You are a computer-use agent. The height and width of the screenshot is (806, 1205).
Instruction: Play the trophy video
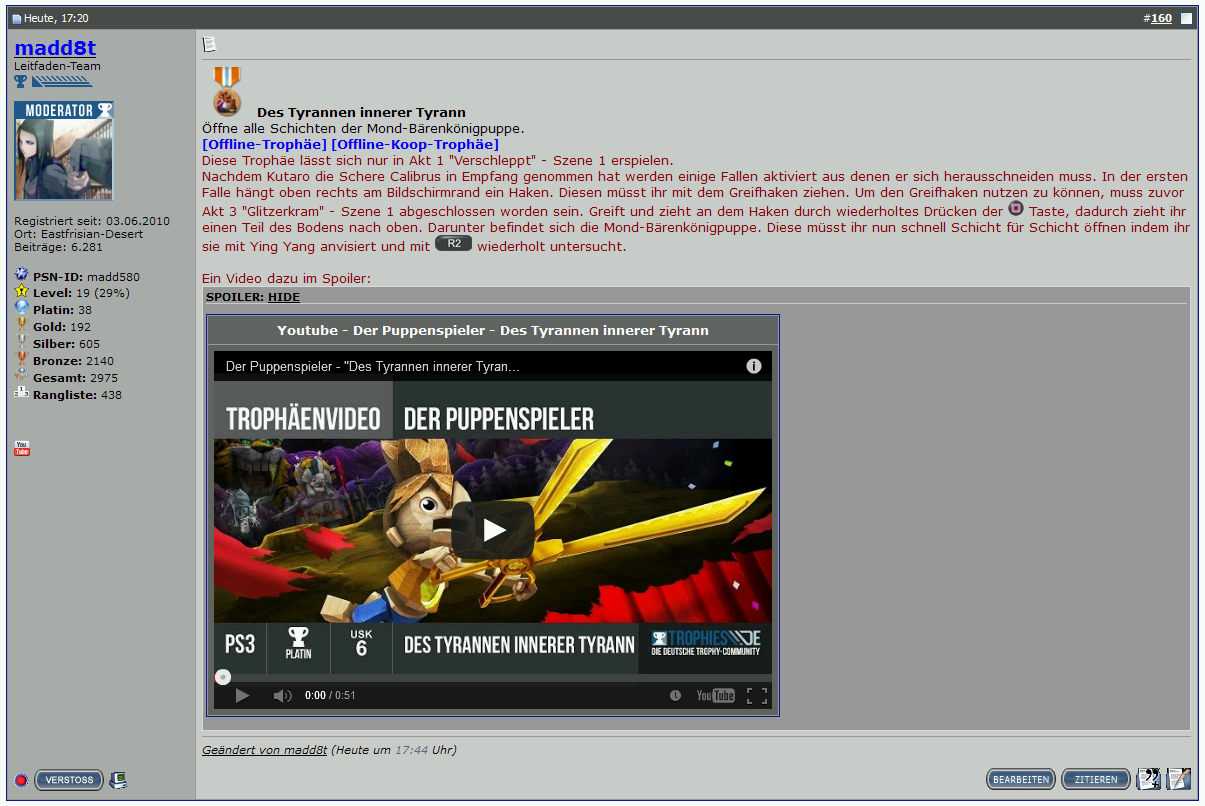pyautogui.click(x=491, y=530)
